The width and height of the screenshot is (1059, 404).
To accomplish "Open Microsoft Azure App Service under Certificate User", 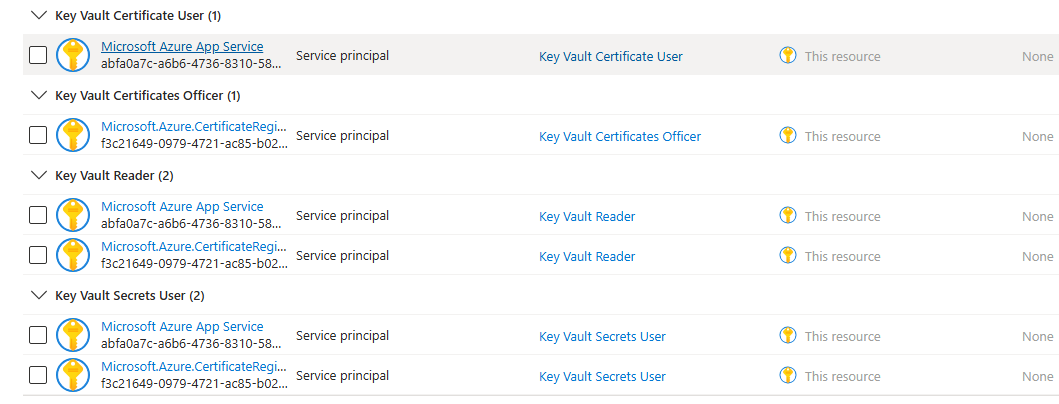I will pyautogui.click(x=182, y=47).
